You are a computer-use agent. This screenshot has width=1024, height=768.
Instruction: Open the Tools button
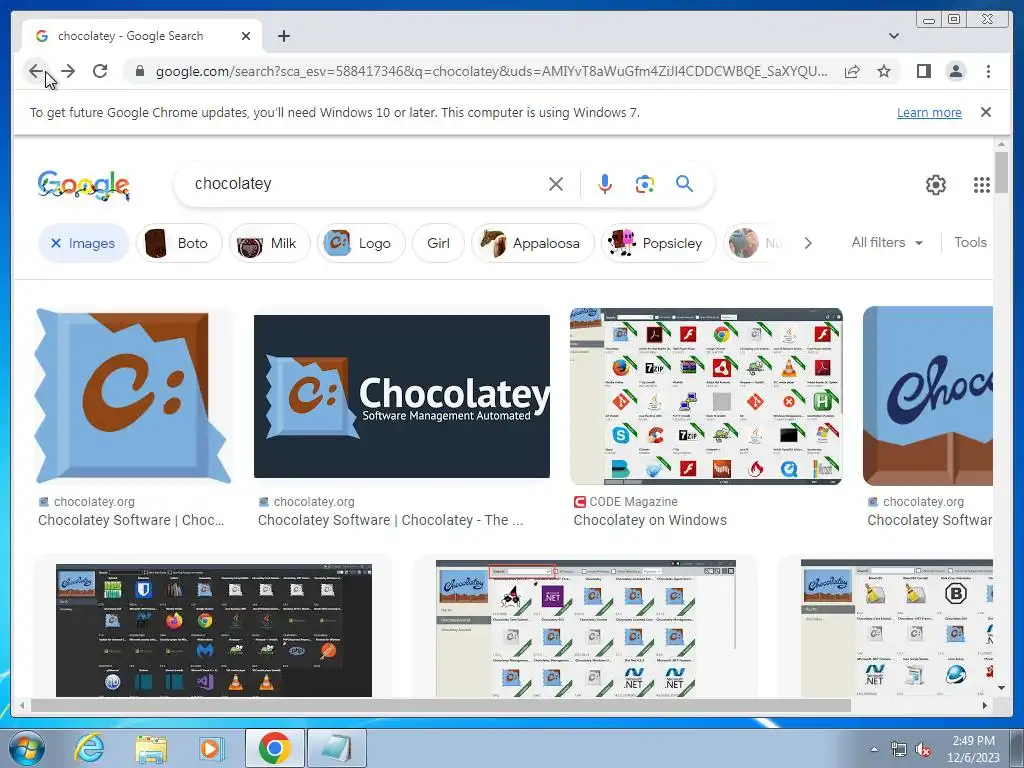970,242
